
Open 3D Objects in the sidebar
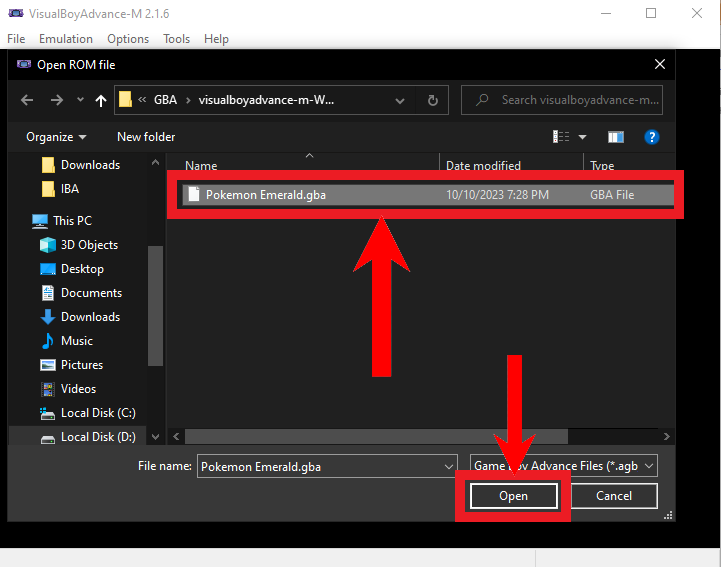pyautogui.click(x=79, y=245)
